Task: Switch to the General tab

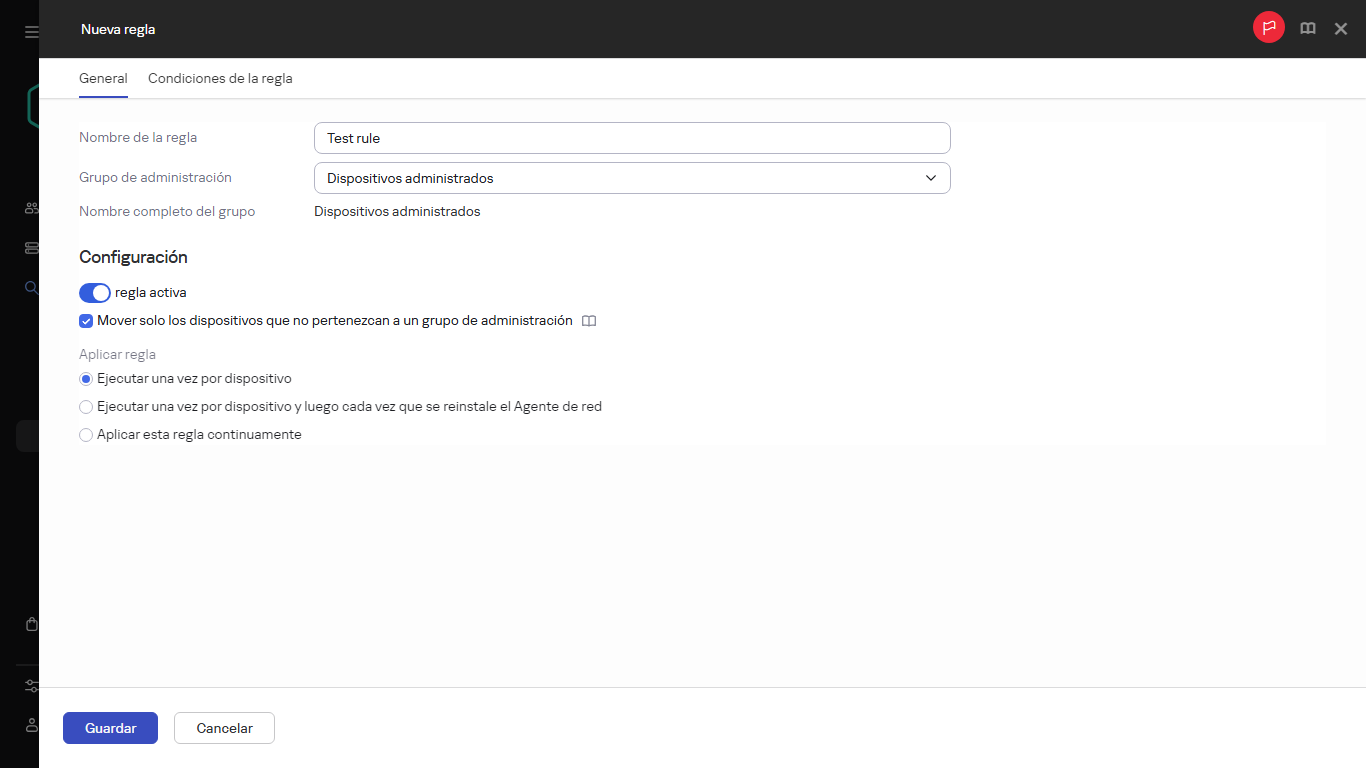Action: pyautogui.click(x=103, y=78)
